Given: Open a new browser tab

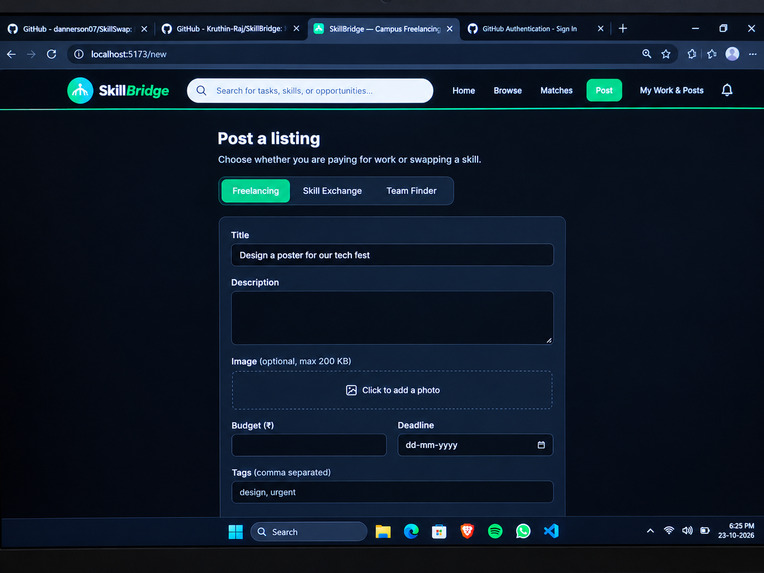Looking at the screenshot, I should point(623,29).
